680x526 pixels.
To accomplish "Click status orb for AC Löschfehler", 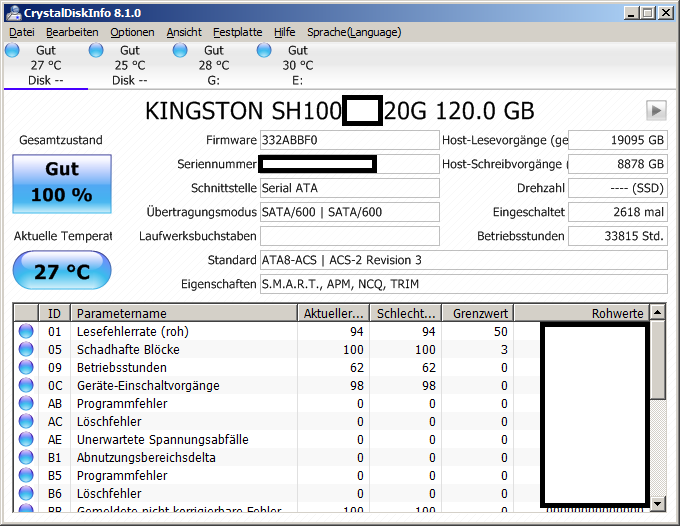I will coord(26,421).
